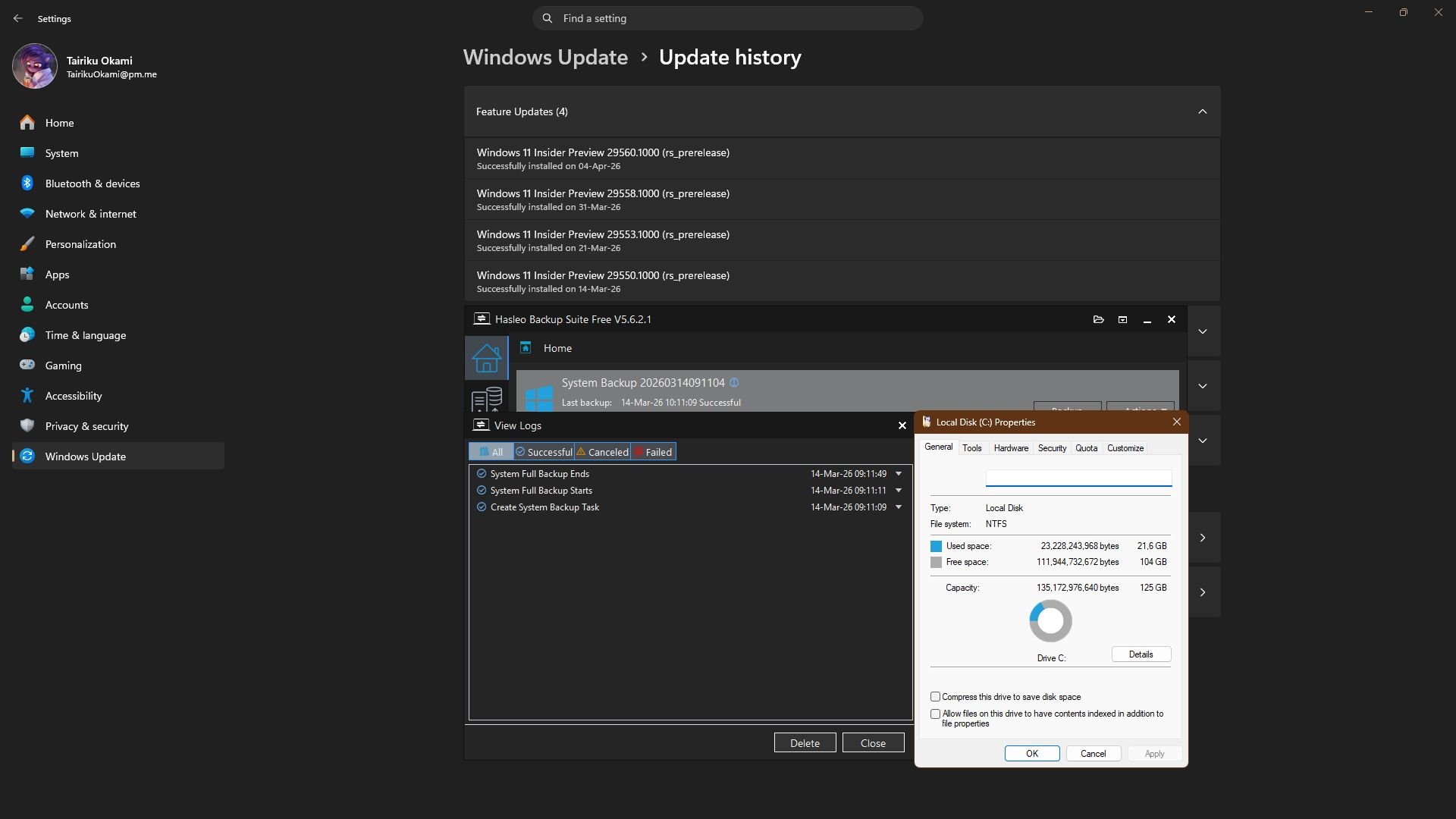Open Personalization paintbrush icon

pyautogui.click(x=27, y=244)
